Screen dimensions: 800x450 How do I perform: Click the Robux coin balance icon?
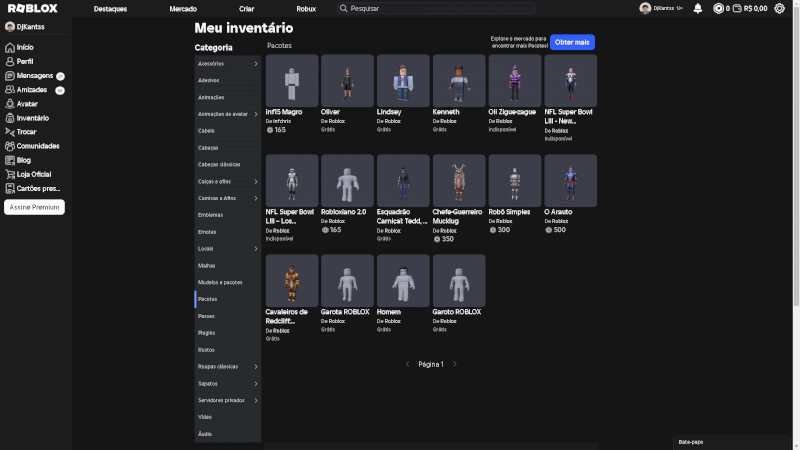(x=718, y=8)
